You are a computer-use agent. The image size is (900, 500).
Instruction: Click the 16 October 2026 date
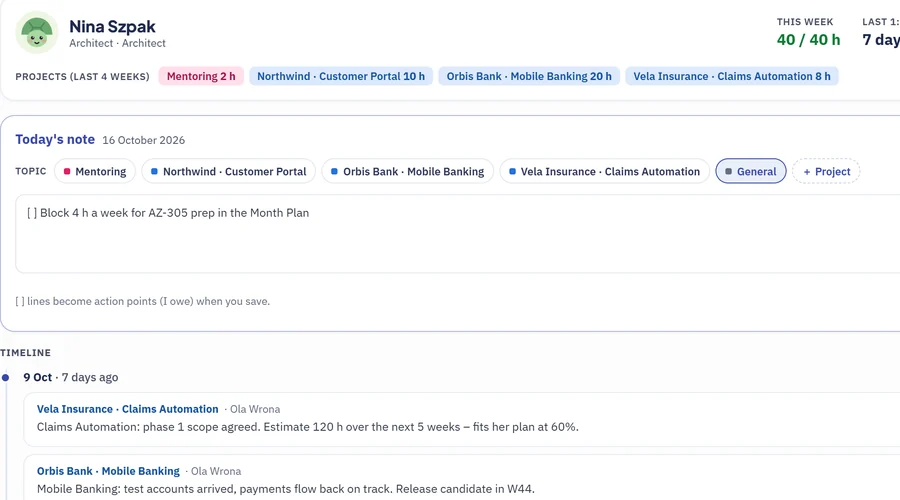[143, 140]
